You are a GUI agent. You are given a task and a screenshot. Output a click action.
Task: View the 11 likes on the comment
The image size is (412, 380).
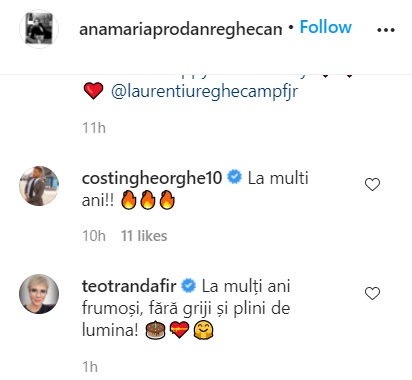[x=144, y=236]
